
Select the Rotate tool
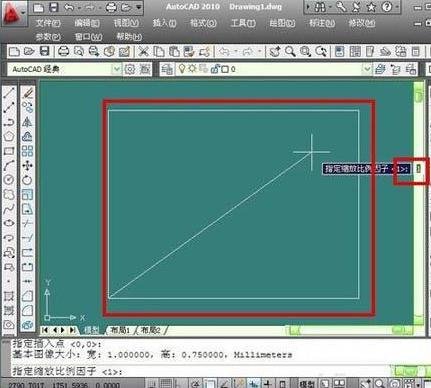pyautogui.click(x=27, y=180)
